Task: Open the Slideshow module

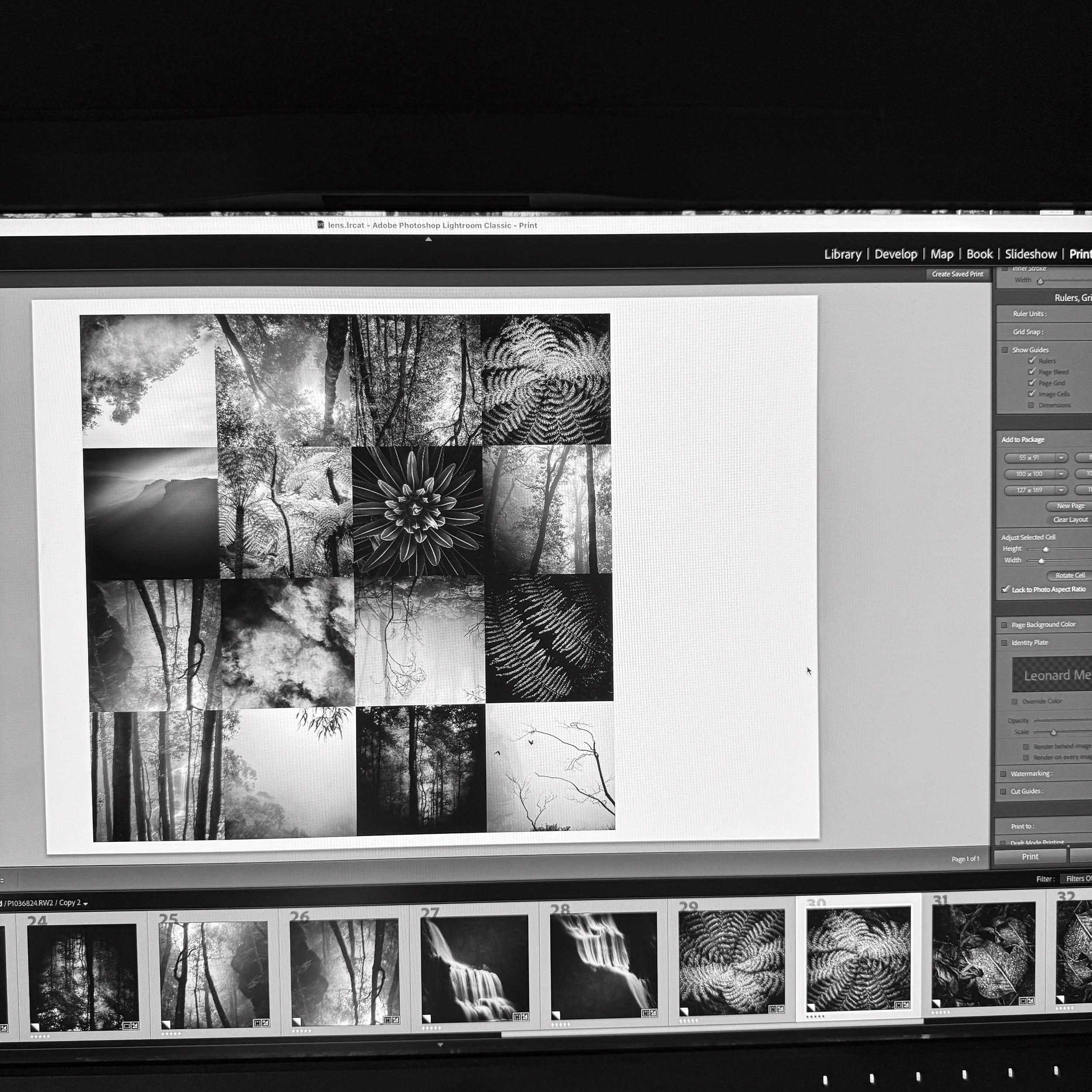Action: 1030,254
